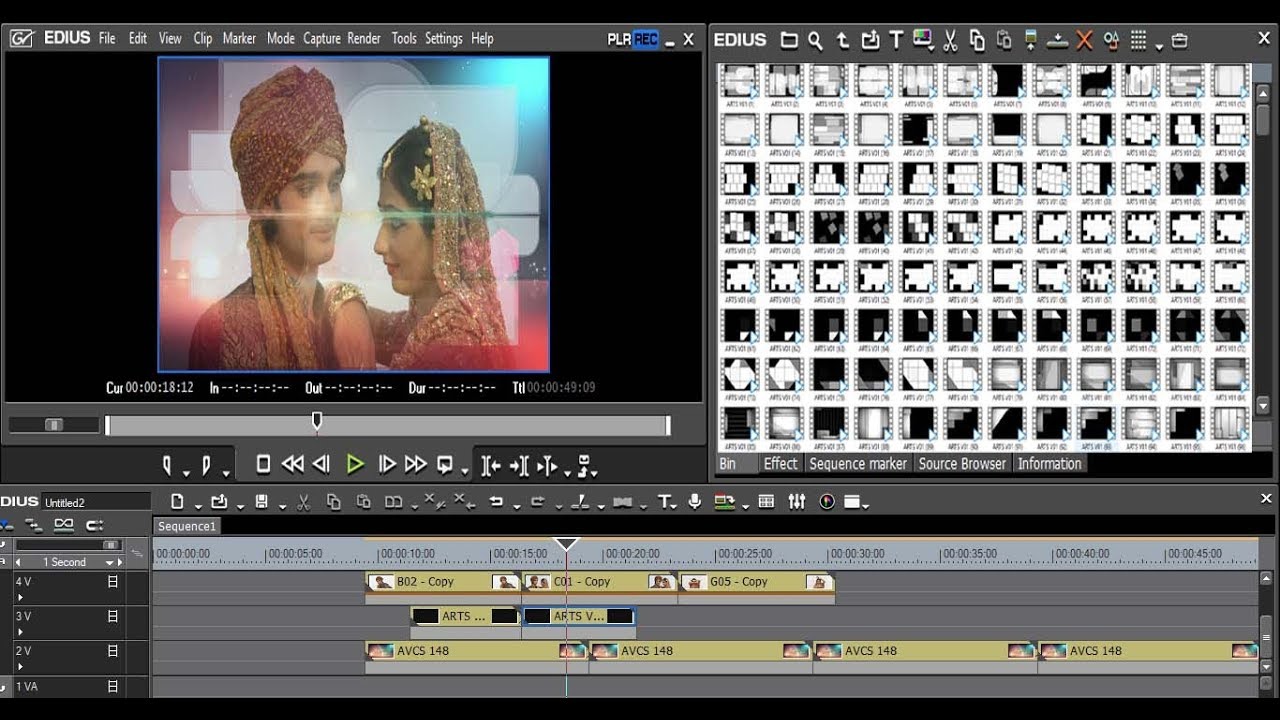Click the Play button in the player
Viewport: 1280px width, 720px height.
pos(355,464)
